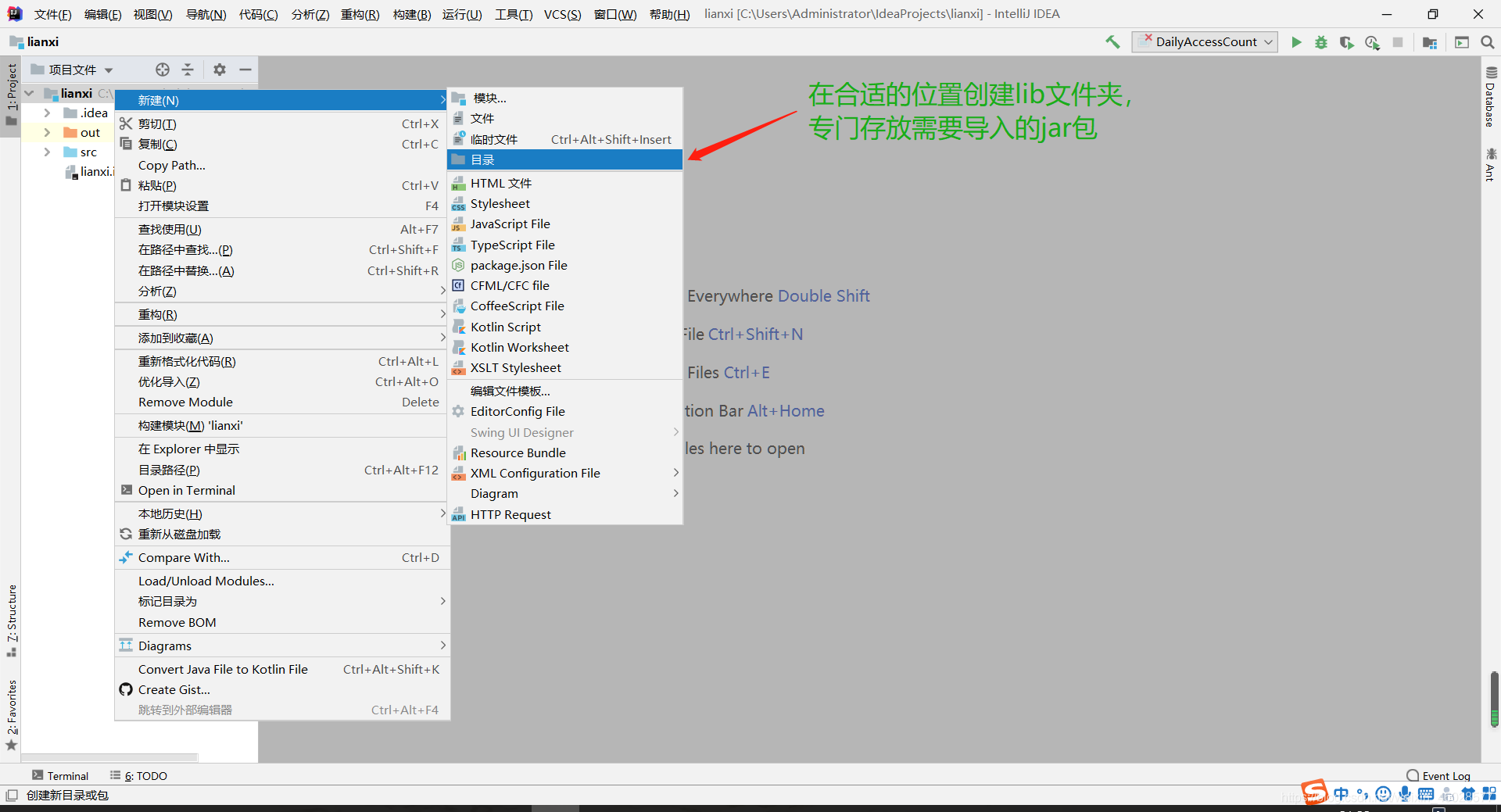The image size is (1501, 812).
Task: Click the Sogou input method icon
Action: pos(1315,792)
